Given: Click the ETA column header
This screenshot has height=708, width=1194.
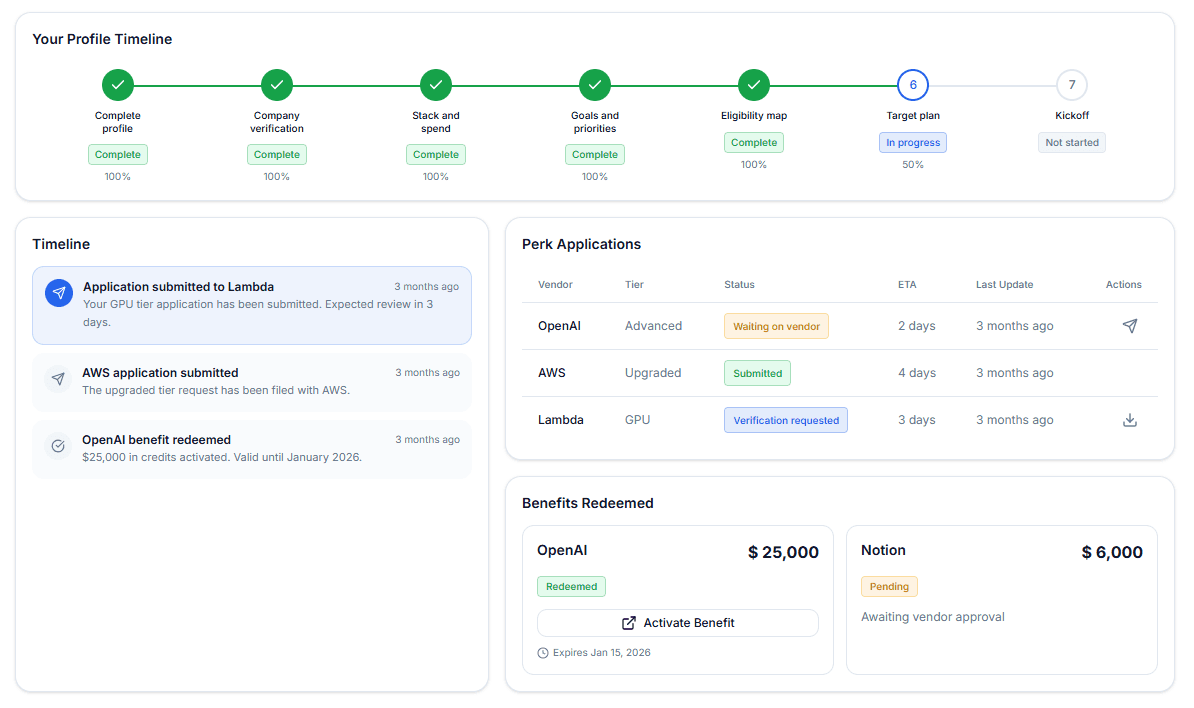Looking at the screenshot, I should pyautogui.click(x=907, y=285).
